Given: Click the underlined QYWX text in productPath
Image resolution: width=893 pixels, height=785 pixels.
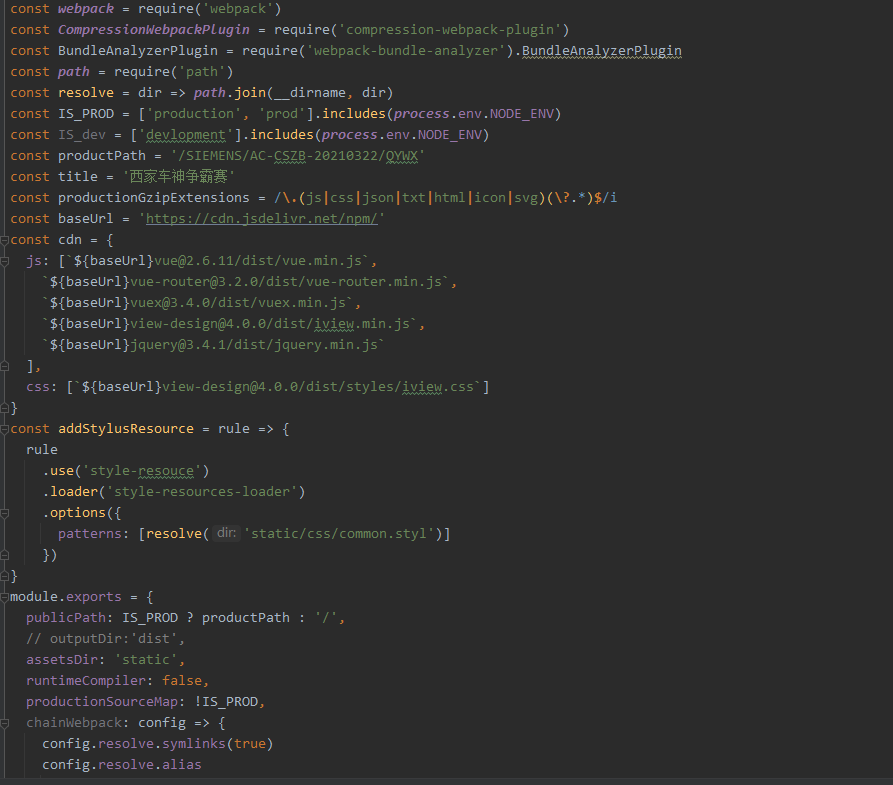Looking at the screenshot, I should tap(403, 155).
